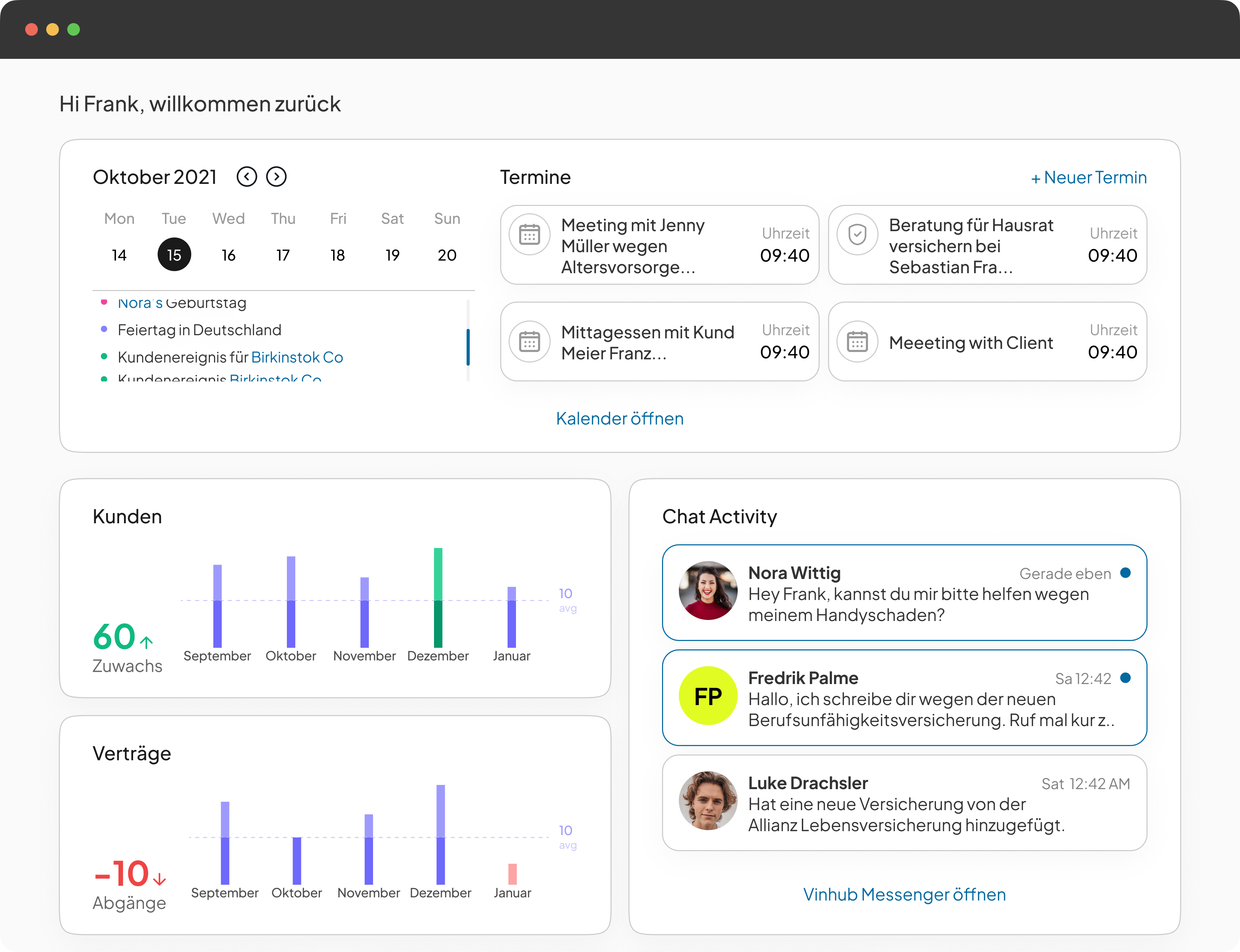1240x952 pixels.
Task: Click calendar icon of Meeeting with Client
Action: (857, 342)
